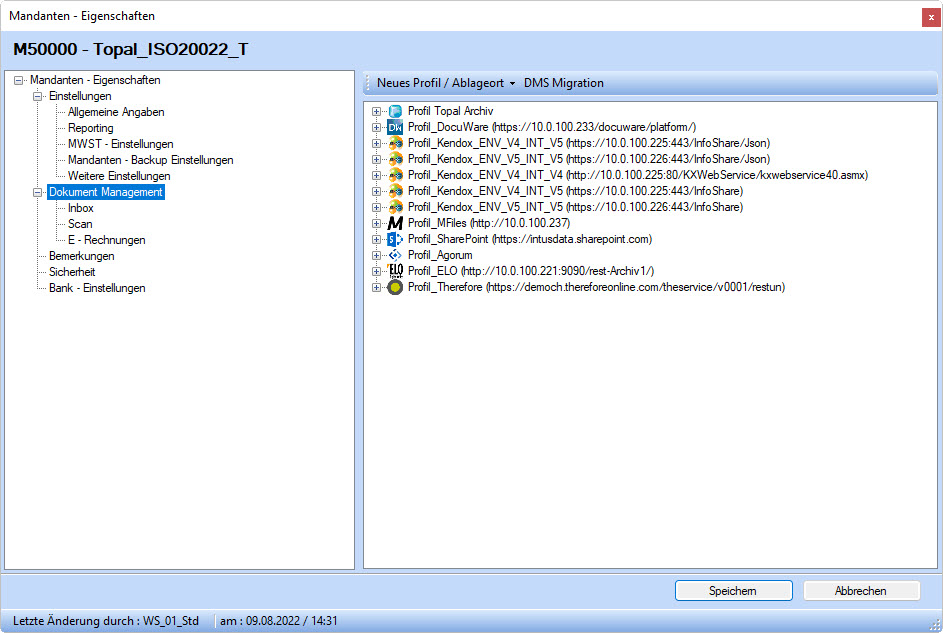Click the DocuWare profile icon
Screen dimensions: 943x633
pyautogui.click(x=395, y=128)
